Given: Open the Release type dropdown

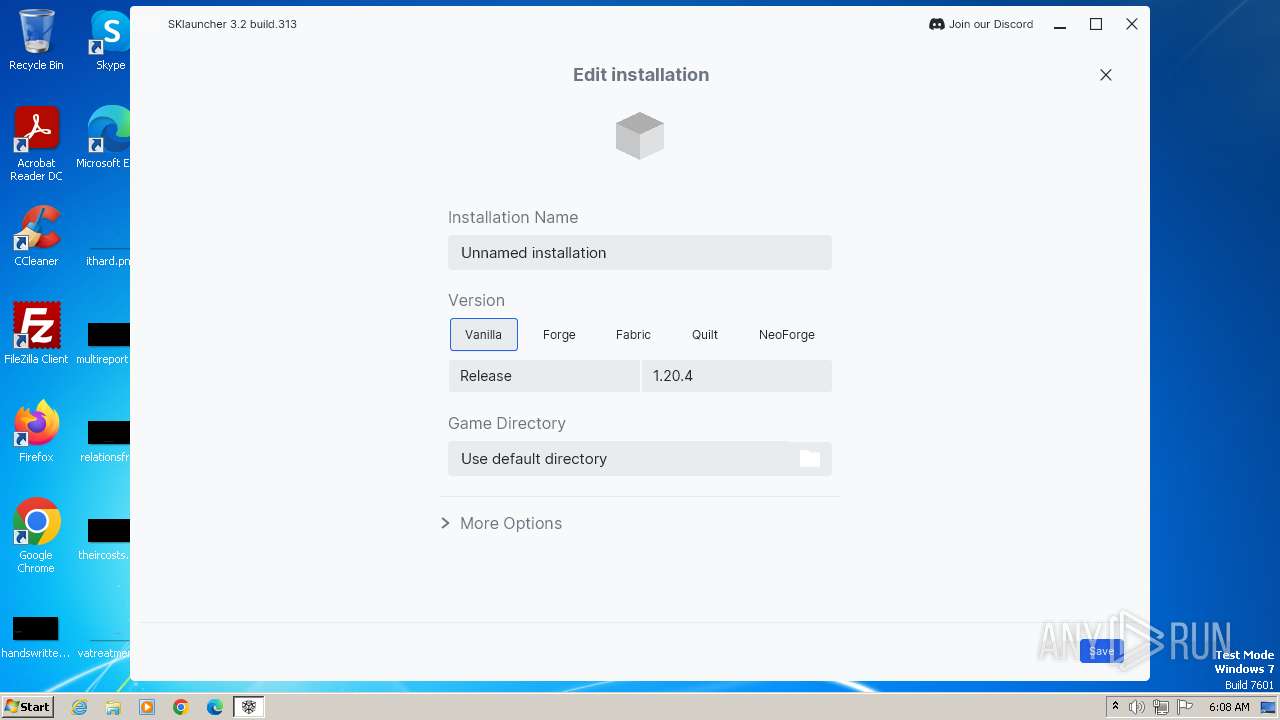Looking at the screenshot, I should [x=544, y=376].
